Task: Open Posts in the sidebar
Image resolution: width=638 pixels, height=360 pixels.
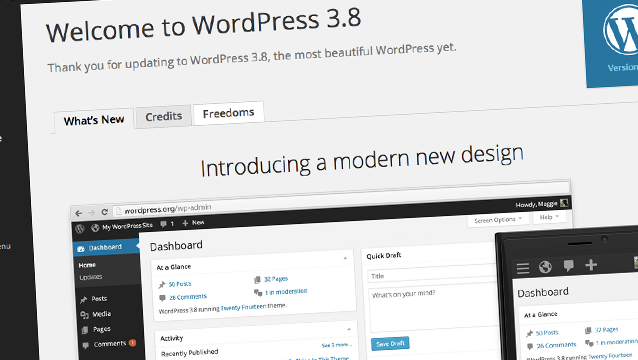Action: (x=94, y=299)
